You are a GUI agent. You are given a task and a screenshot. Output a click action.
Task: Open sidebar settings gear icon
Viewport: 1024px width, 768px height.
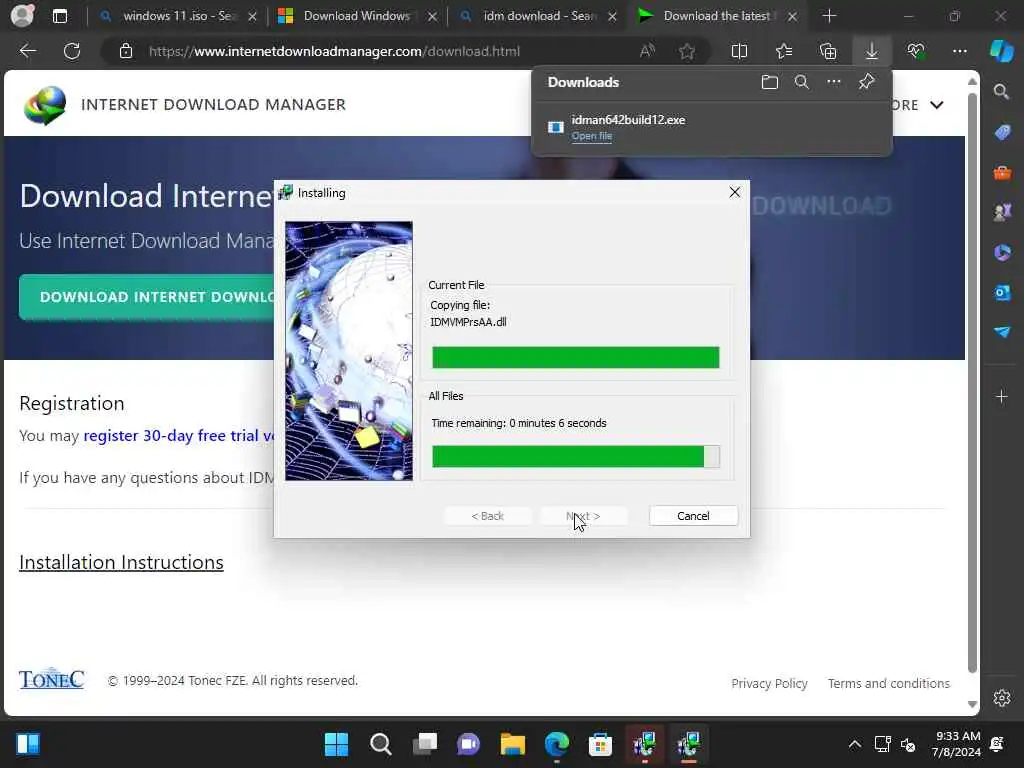pyautogui.click(x=1002, y=698)
